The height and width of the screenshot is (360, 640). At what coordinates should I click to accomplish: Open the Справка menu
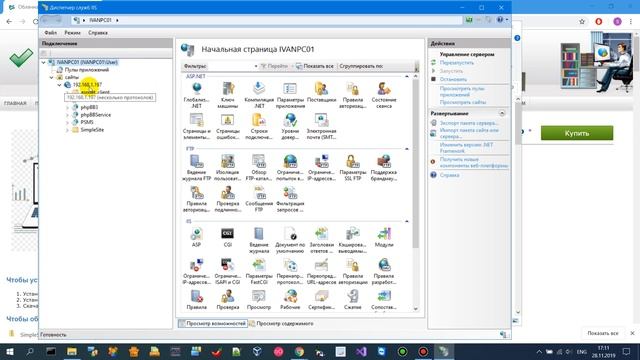[98, 33]
